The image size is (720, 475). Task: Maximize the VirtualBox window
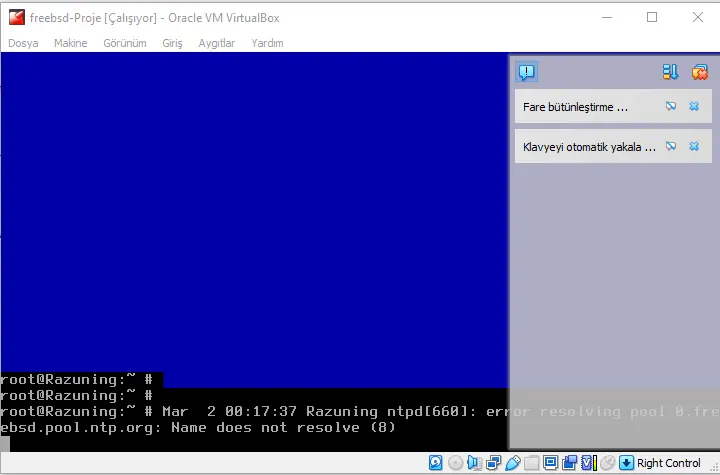652,17
